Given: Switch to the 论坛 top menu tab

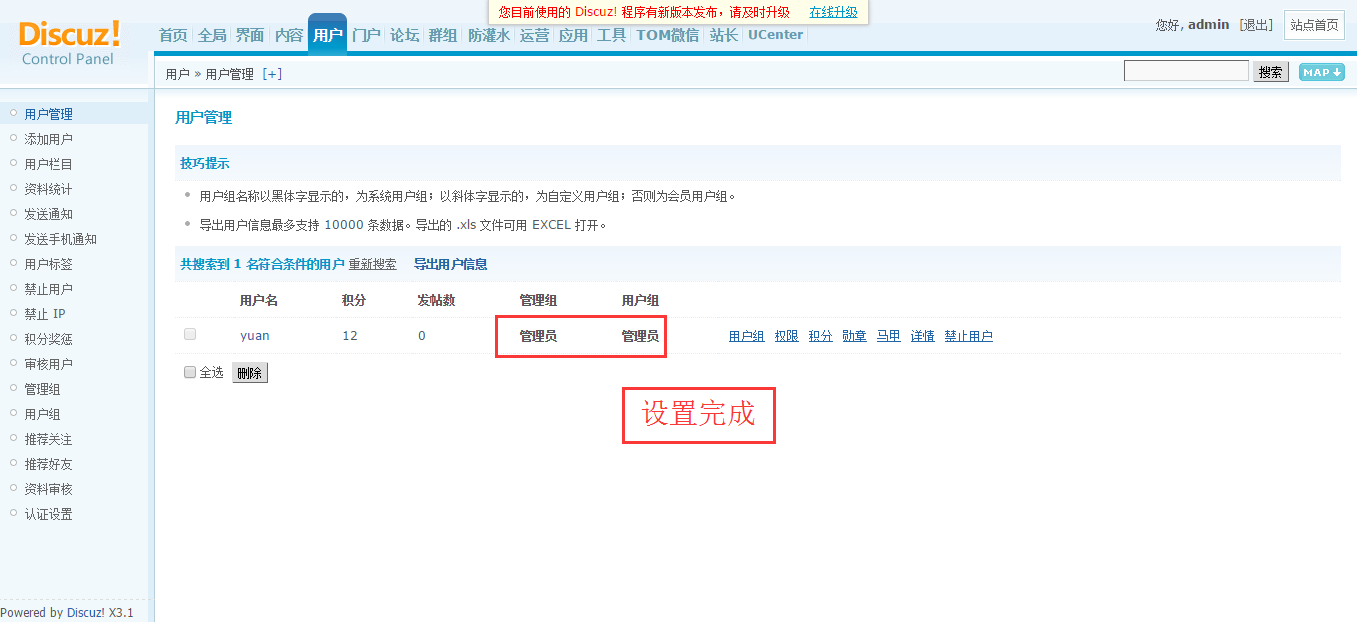Looking at the screenshot, I should tap(404, 35).
